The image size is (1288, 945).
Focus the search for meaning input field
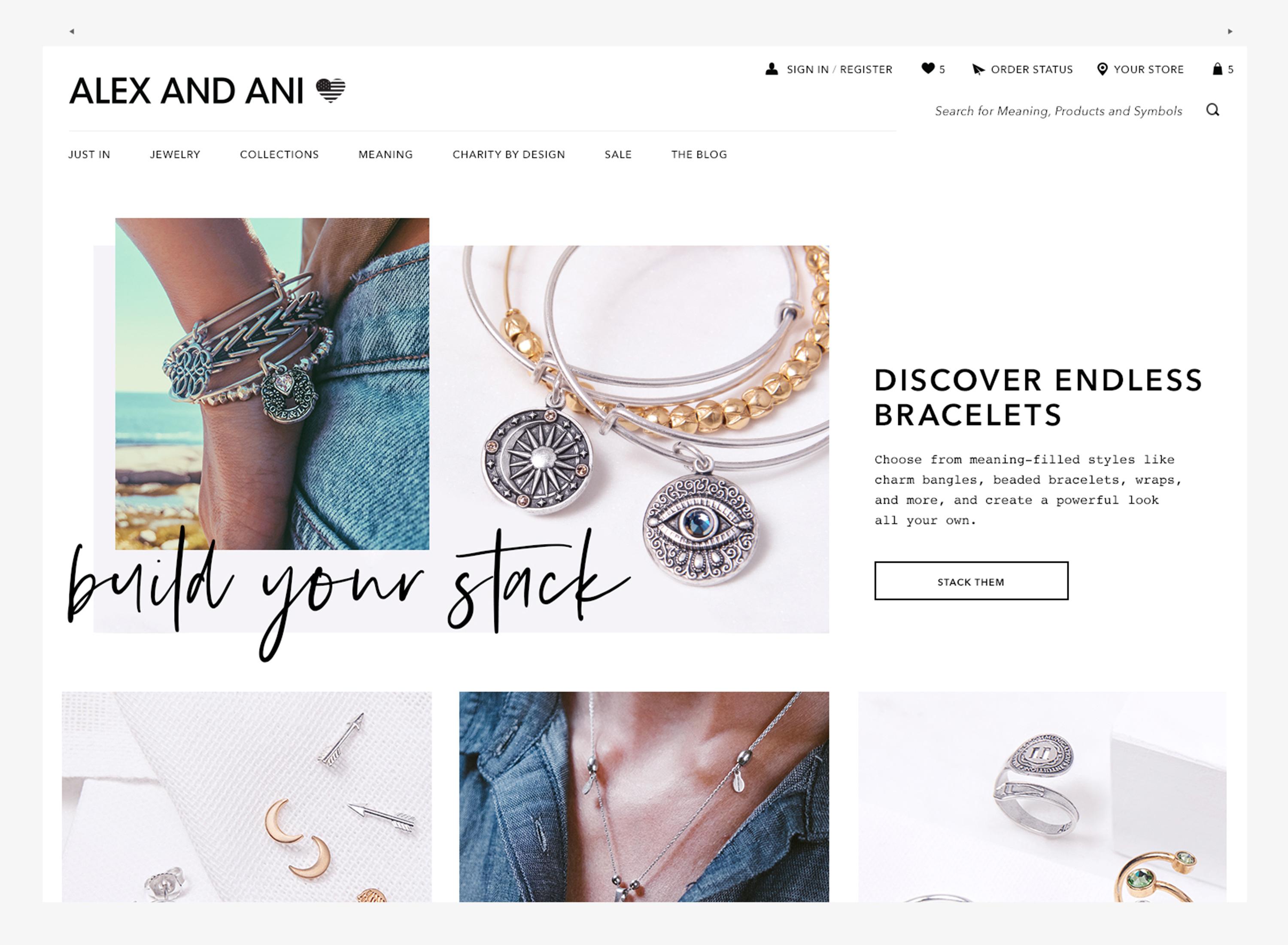(x=1058, y=111)
